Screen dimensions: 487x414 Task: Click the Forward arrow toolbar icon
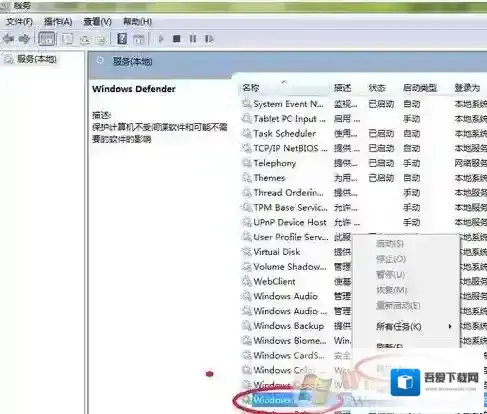(24, 39)
